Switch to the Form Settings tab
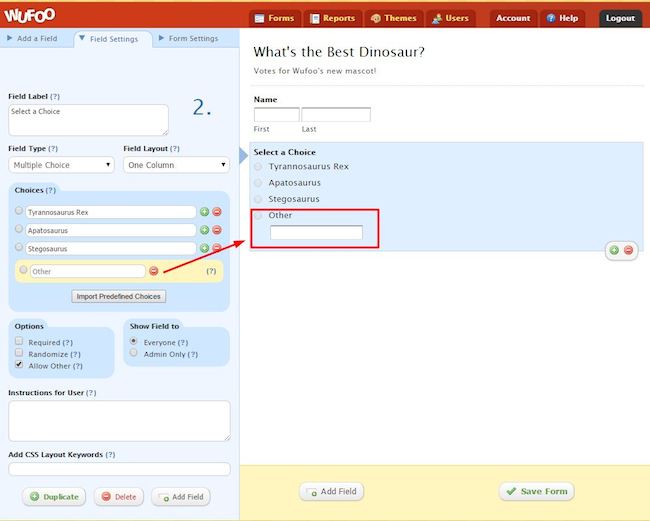650x521 pixels. pos(188,39)
